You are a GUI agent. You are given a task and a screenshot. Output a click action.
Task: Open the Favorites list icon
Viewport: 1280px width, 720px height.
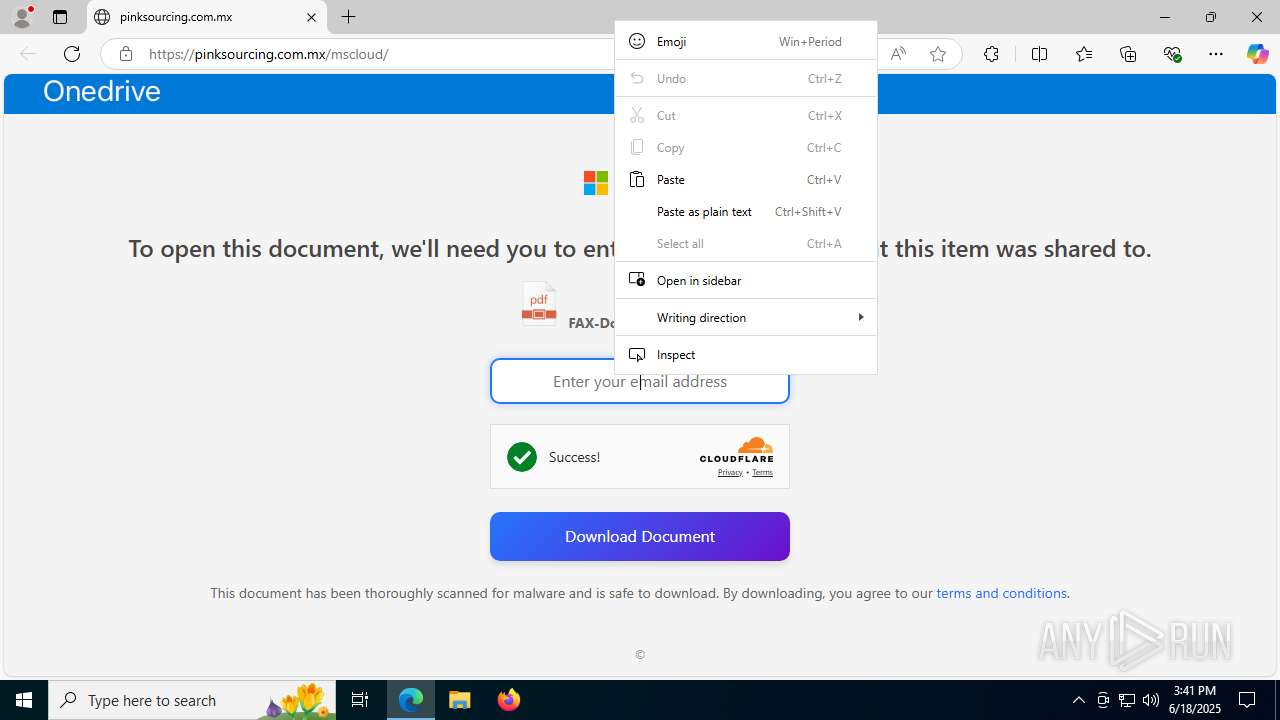click(x=1084, y=54)
